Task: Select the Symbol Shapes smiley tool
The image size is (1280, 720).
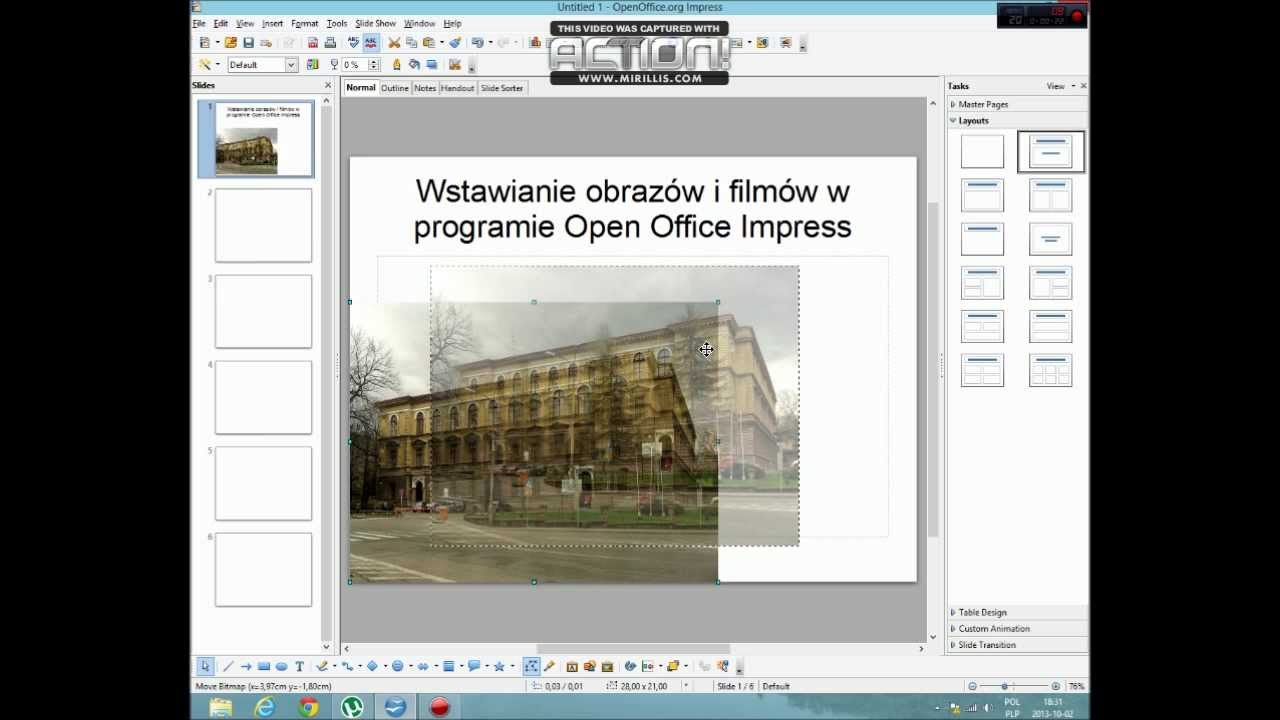Action: pos(397,666)
